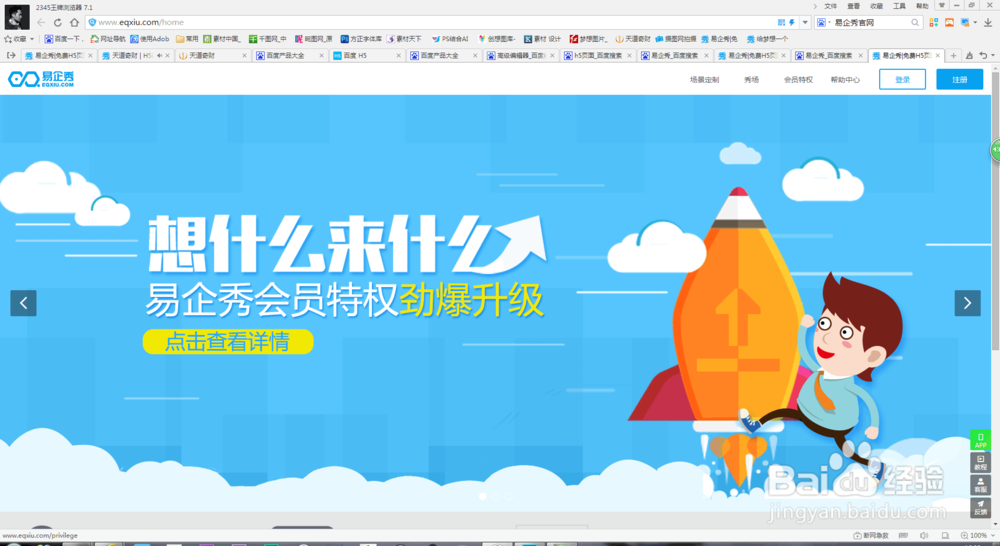
Task: Expand the screenshot tool dropdown arrow
Action: point(975,22)
